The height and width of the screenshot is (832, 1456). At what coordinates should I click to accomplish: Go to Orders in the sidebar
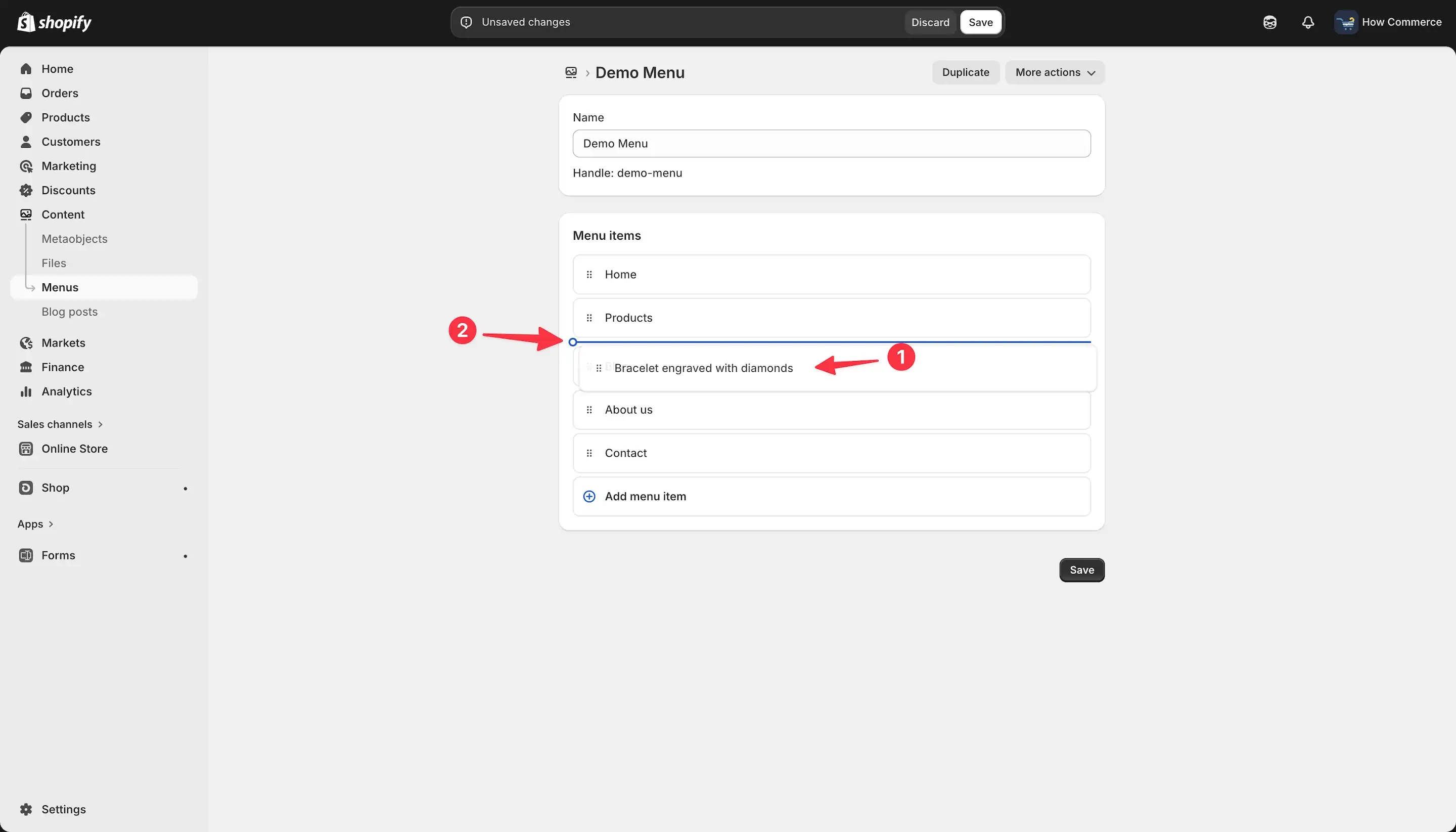pyautogui.click(x=60, y=93)
